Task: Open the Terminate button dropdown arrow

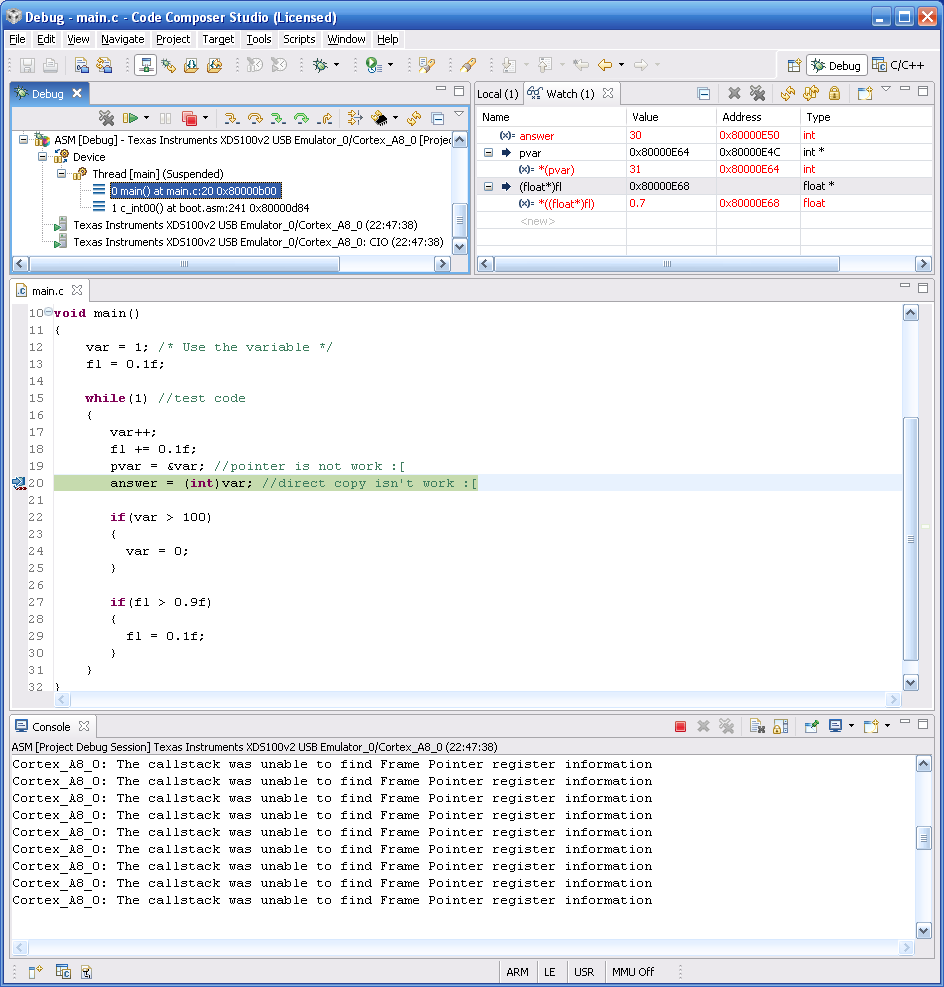Action: coord(205,118)
